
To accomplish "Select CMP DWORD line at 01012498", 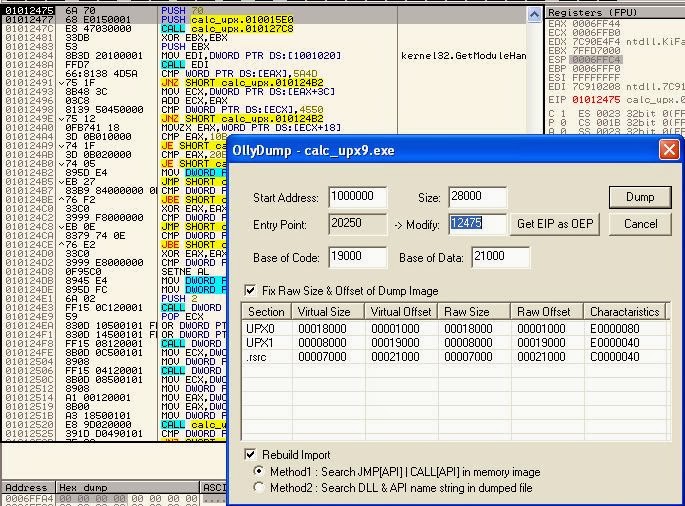I will click(x=264, y=110).
